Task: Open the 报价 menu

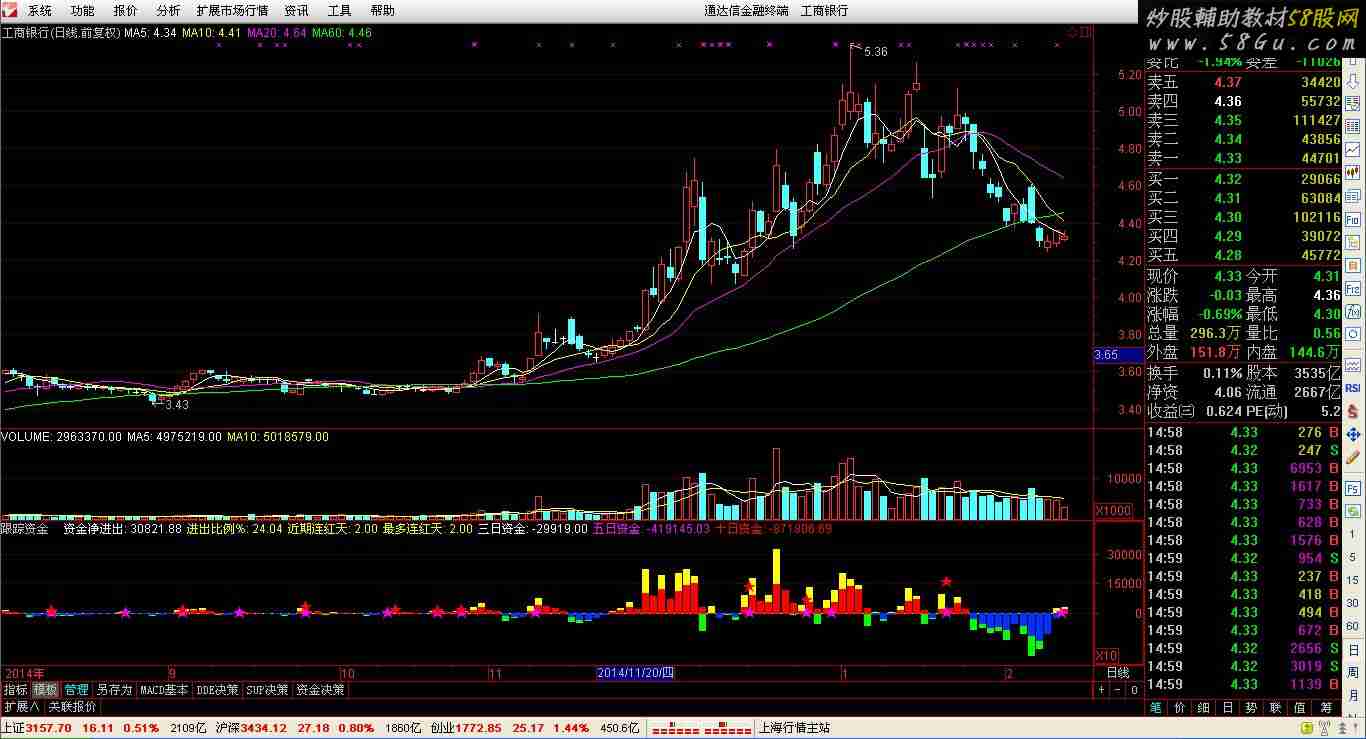Action: 126,10
